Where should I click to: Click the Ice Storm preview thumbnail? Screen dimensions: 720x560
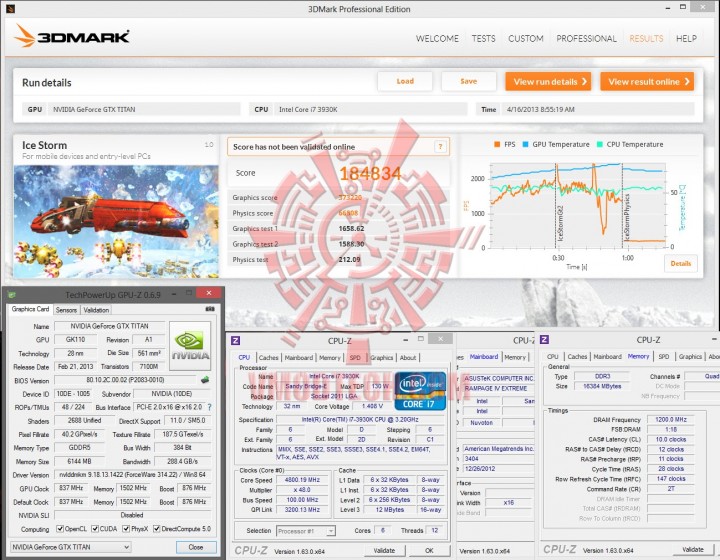(x=116, y=221)
